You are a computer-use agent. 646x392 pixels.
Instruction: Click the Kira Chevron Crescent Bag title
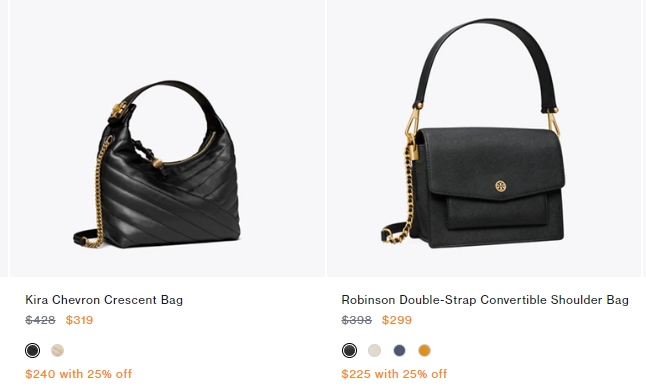click(x=104, y=300)
